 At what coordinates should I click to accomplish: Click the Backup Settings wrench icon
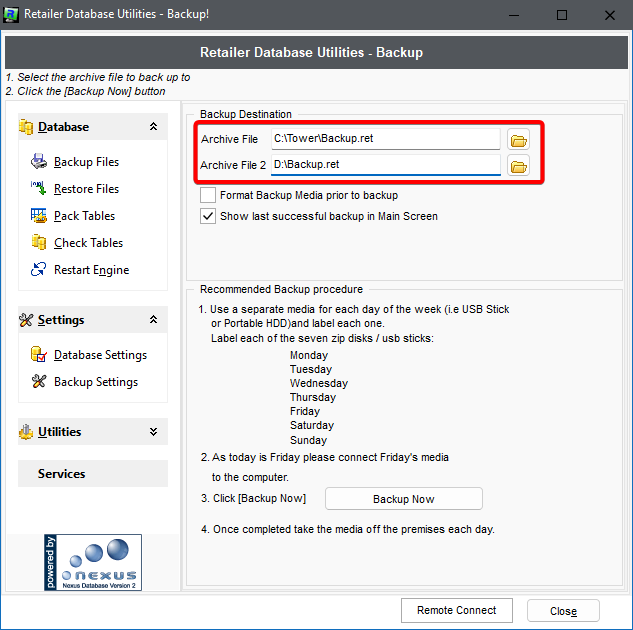coord(39,382)
